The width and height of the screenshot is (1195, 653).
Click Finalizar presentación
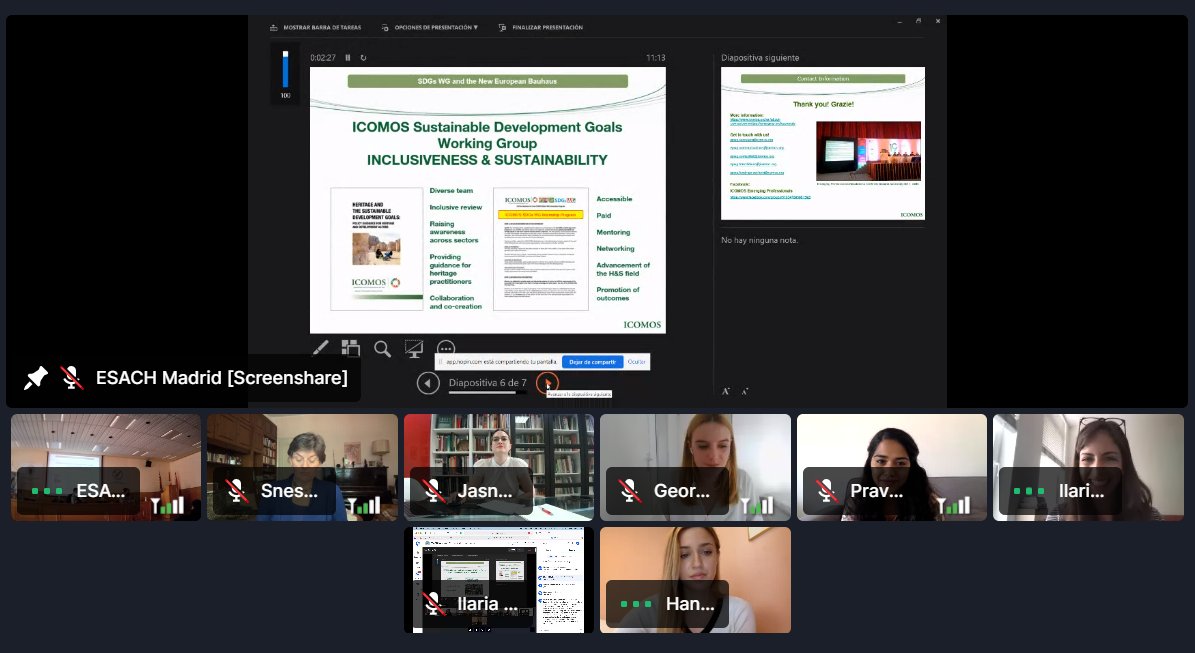[540, 27]
